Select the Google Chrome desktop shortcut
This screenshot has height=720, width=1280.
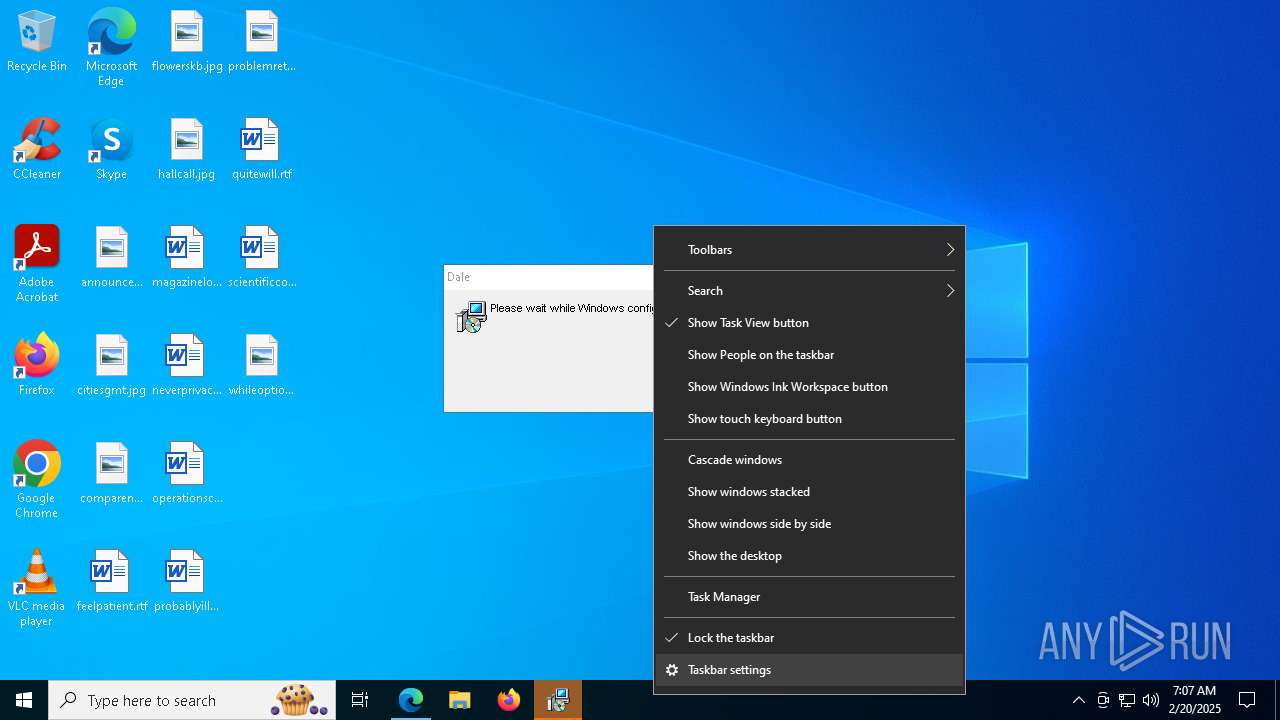pos(37,480)
